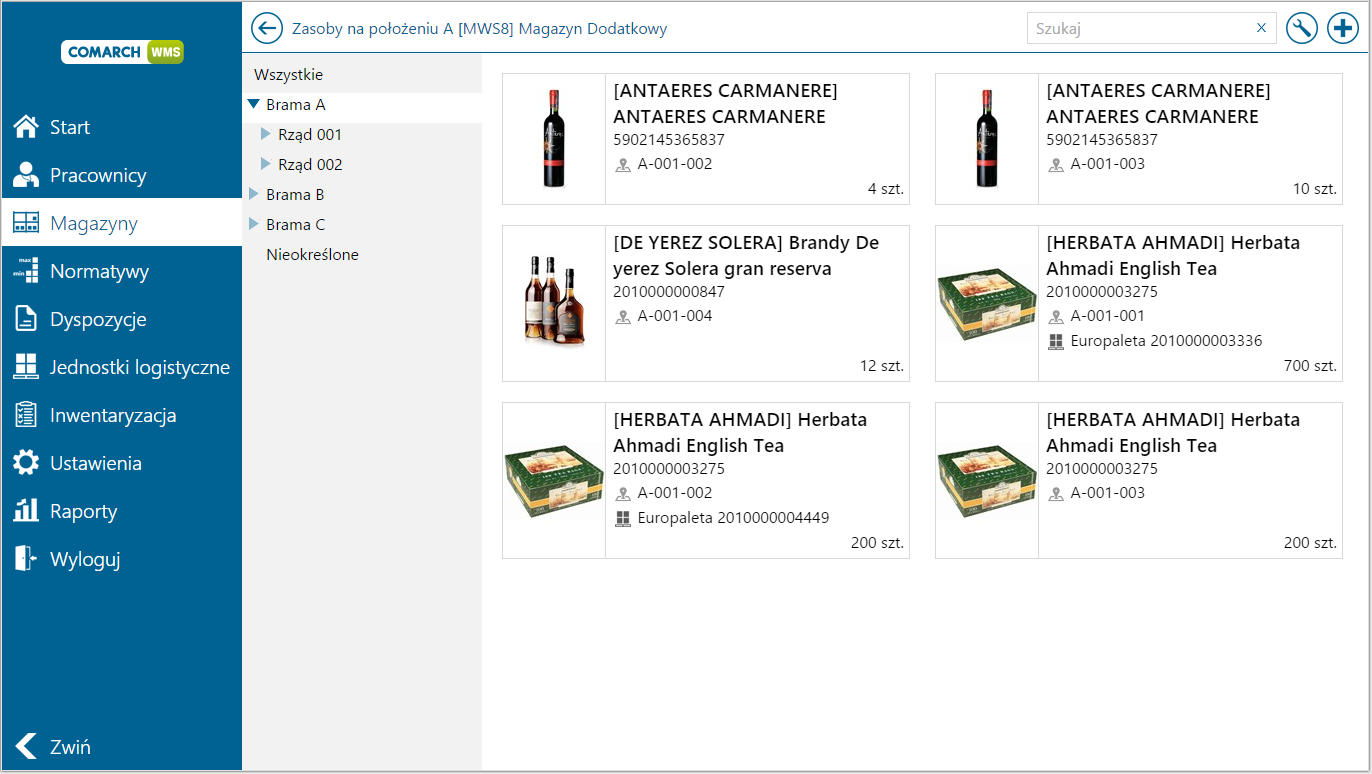This screenshot has height=774, width=1372.
Task: Collapse sidebar with Zwiń label
Action: [x=71, y=747]
